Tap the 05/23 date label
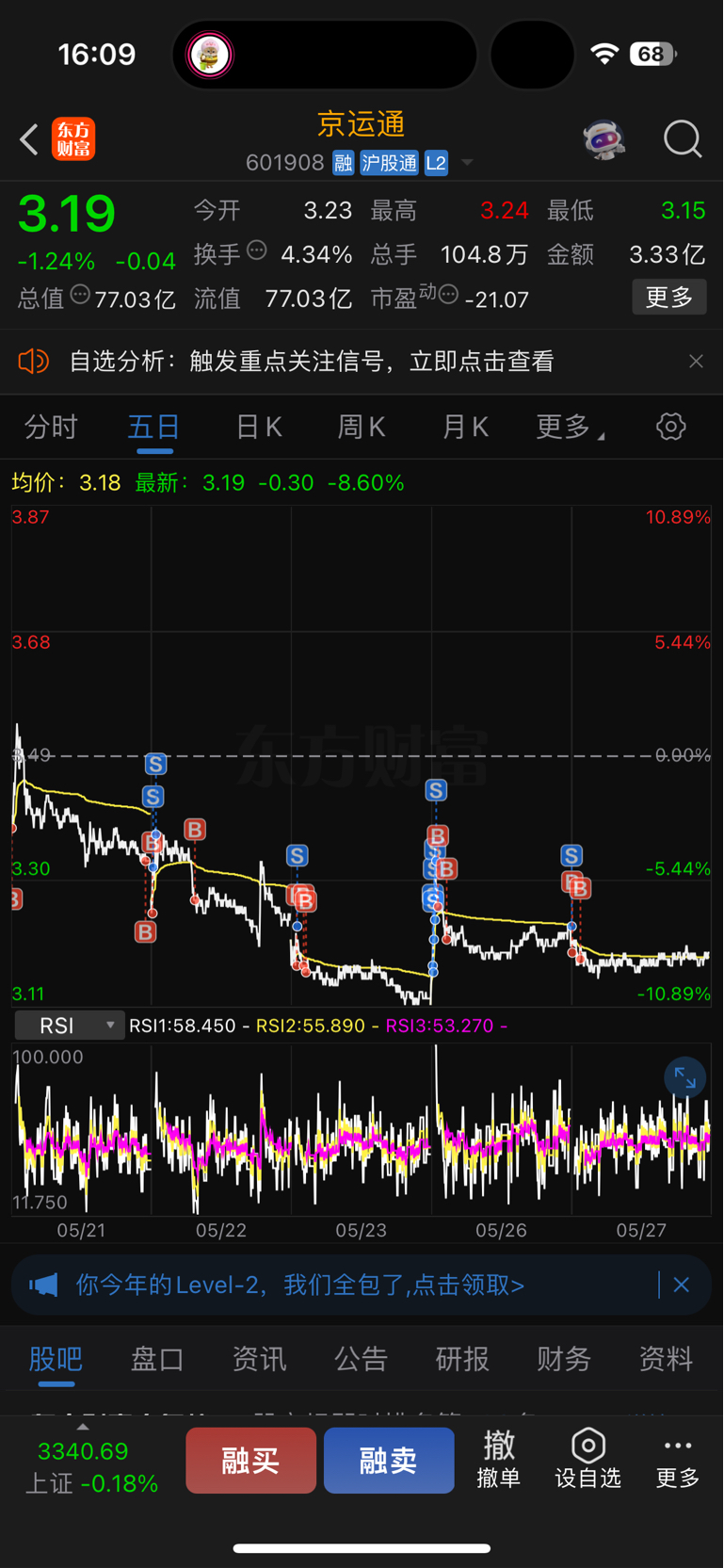Viewport: 724px width, 1568px height. click(x=362, y=1230)
